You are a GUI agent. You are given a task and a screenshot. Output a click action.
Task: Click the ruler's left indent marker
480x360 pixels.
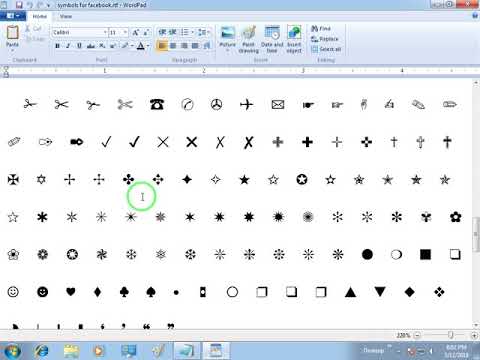click(x=6, y=71)
